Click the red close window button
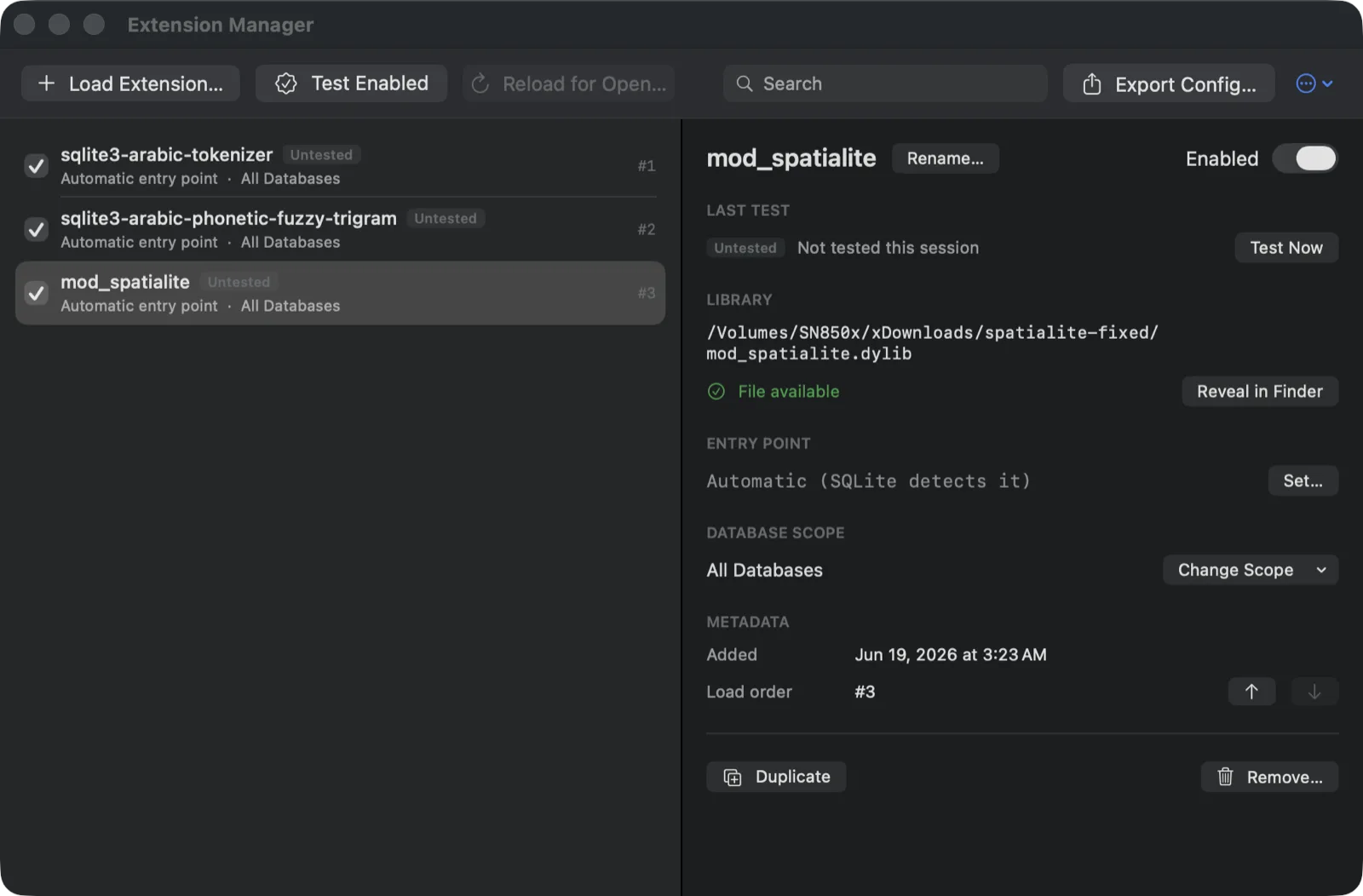 coord(25,25)
